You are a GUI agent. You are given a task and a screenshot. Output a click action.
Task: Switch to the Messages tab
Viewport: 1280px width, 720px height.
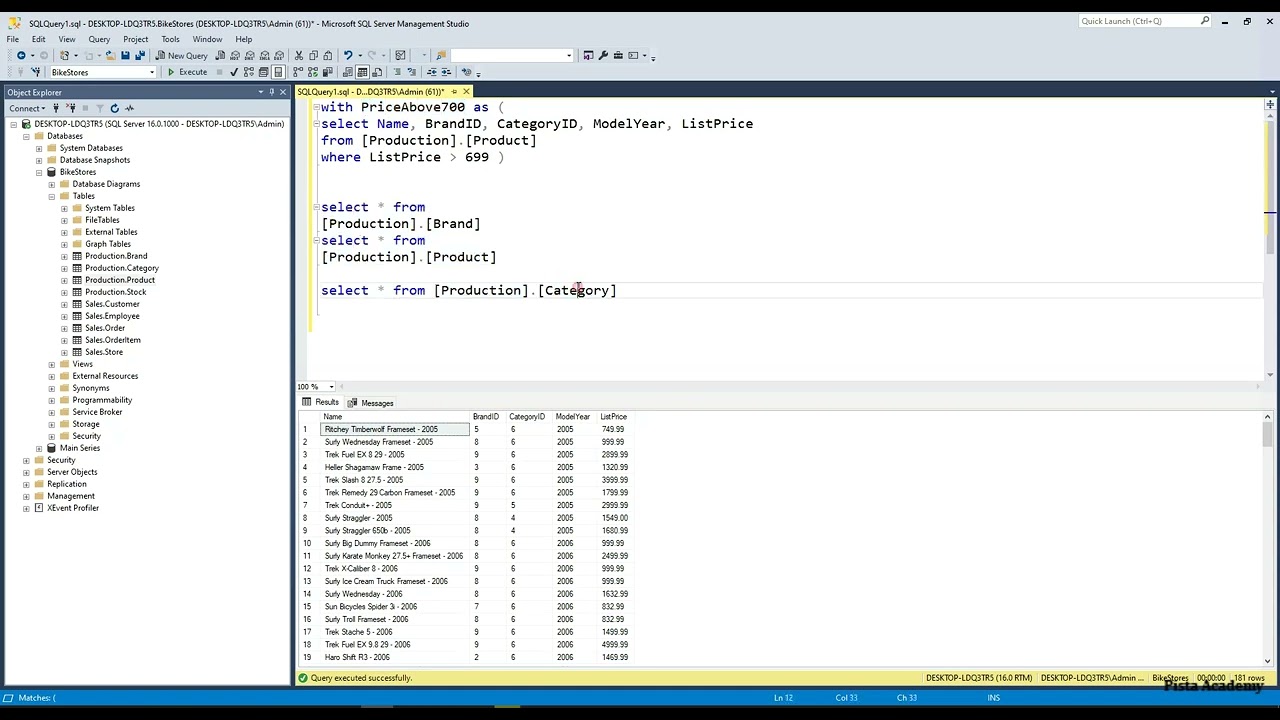click(371, 403)
